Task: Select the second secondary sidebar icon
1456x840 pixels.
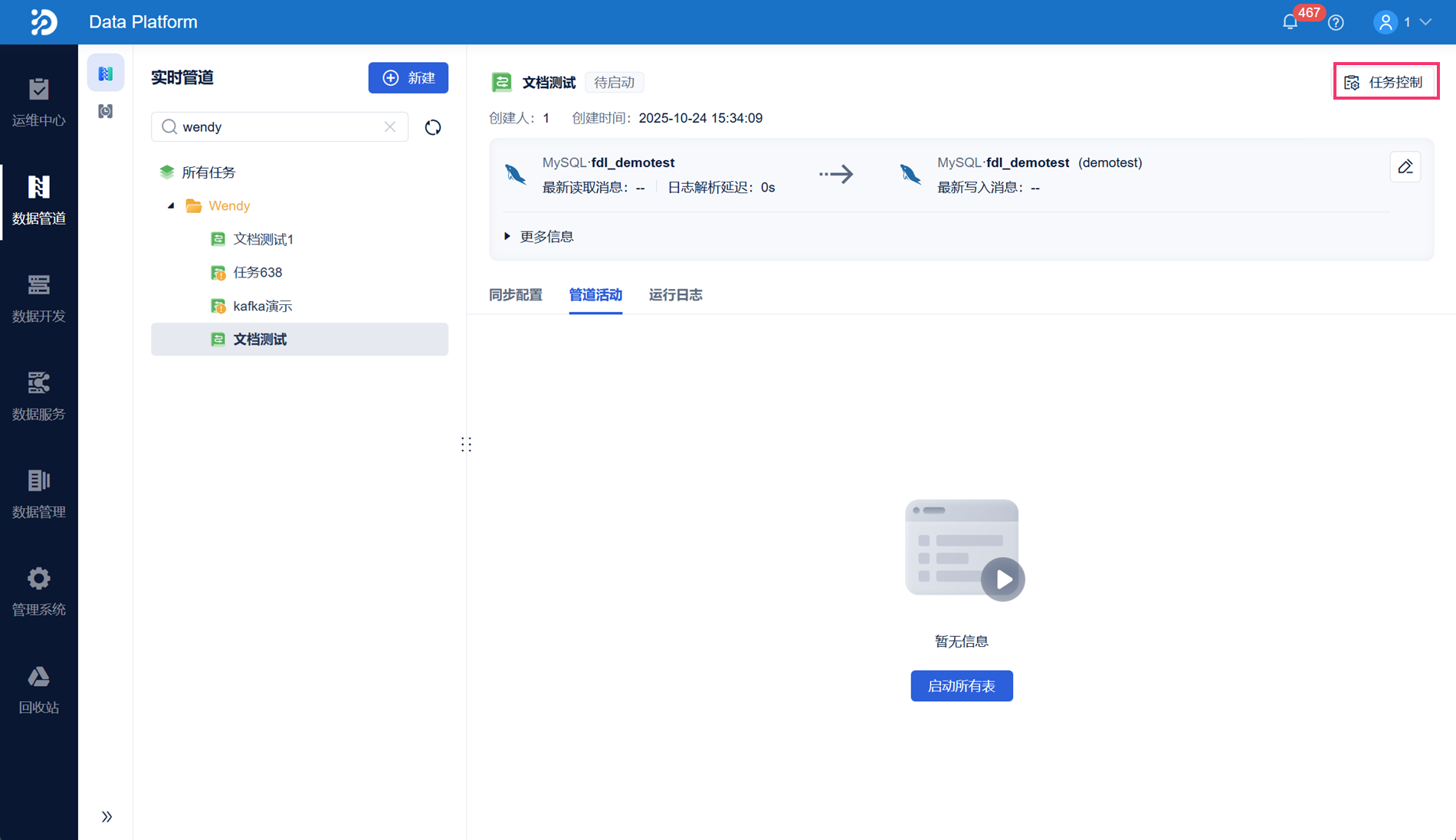Action: pos(106,111)
